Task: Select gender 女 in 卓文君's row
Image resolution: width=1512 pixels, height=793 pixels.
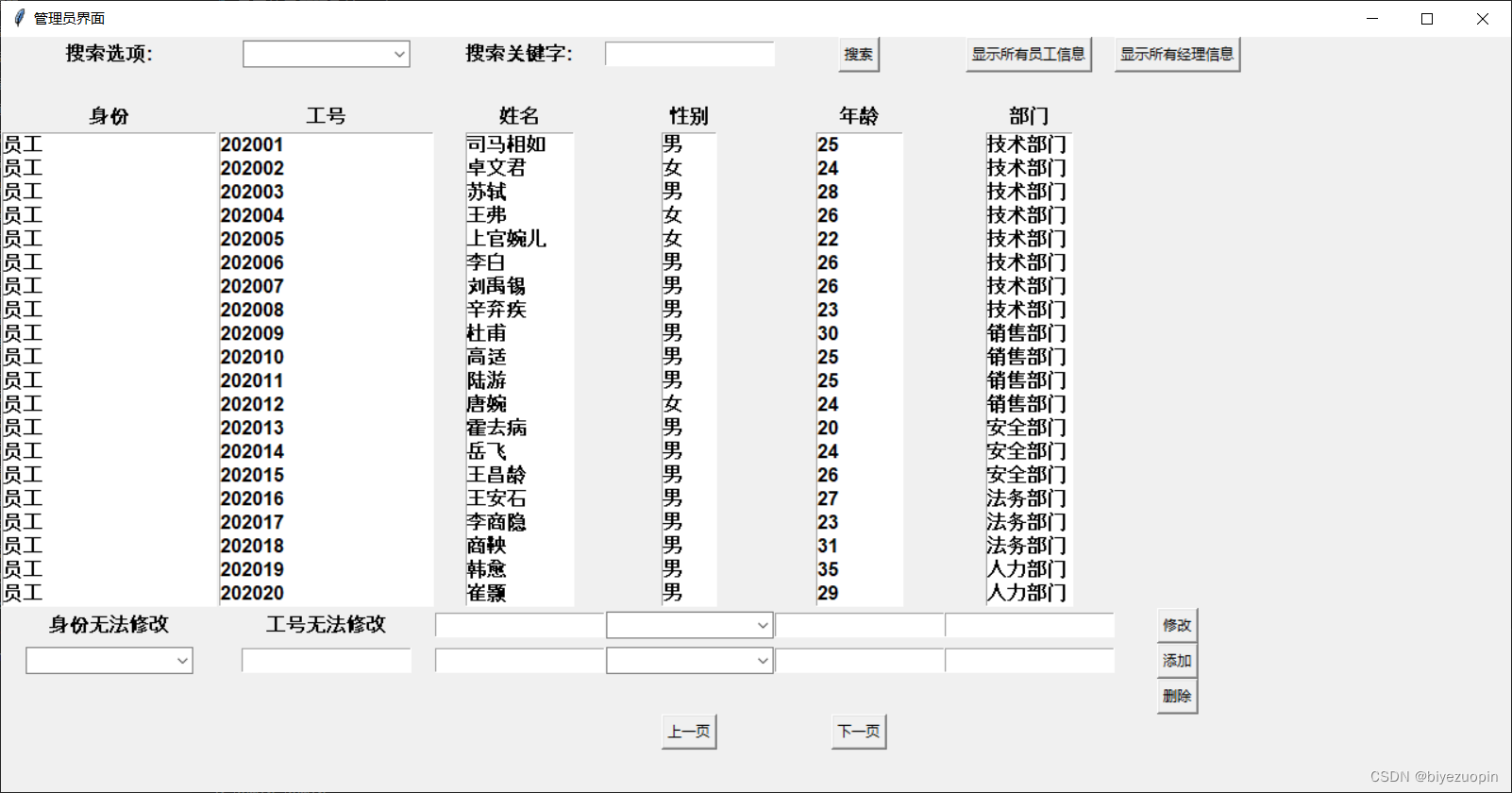Action: point(672,168)
